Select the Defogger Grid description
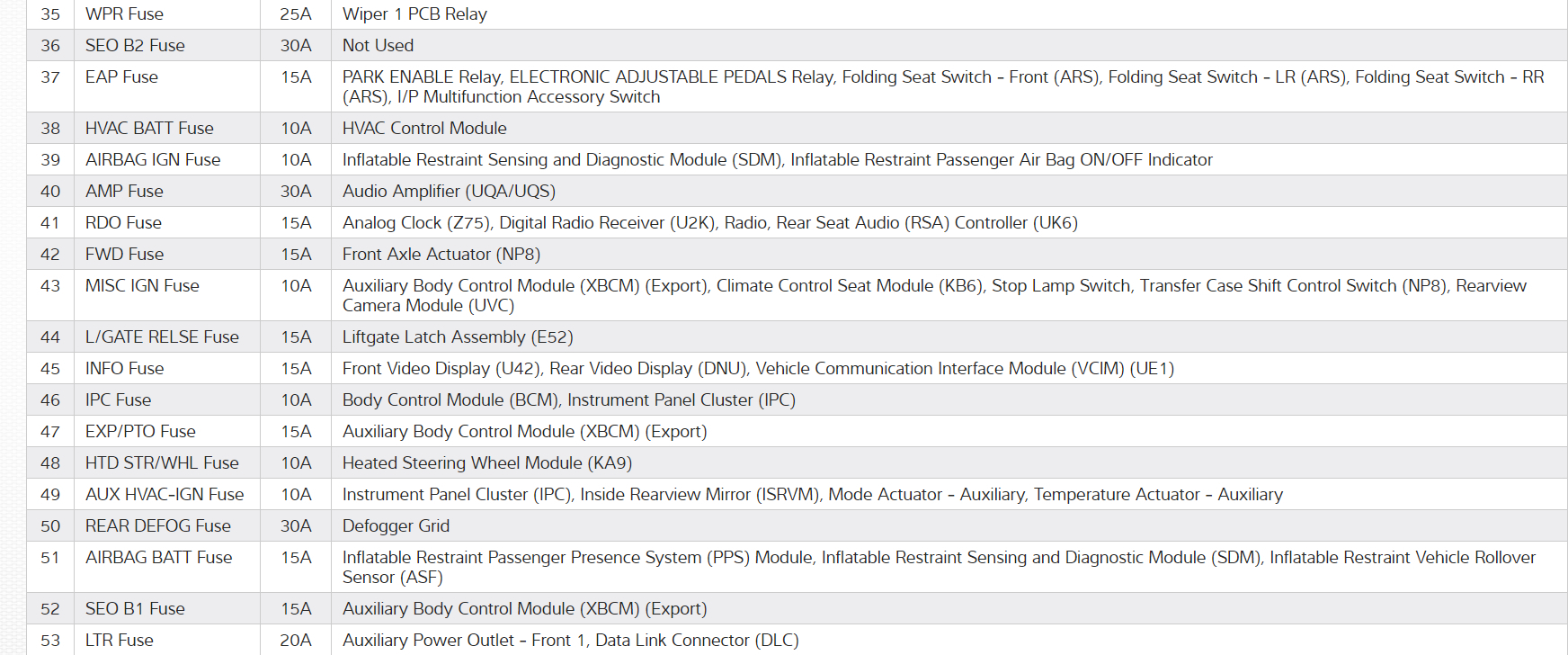1568x655 pixels. tap(396, 526)
